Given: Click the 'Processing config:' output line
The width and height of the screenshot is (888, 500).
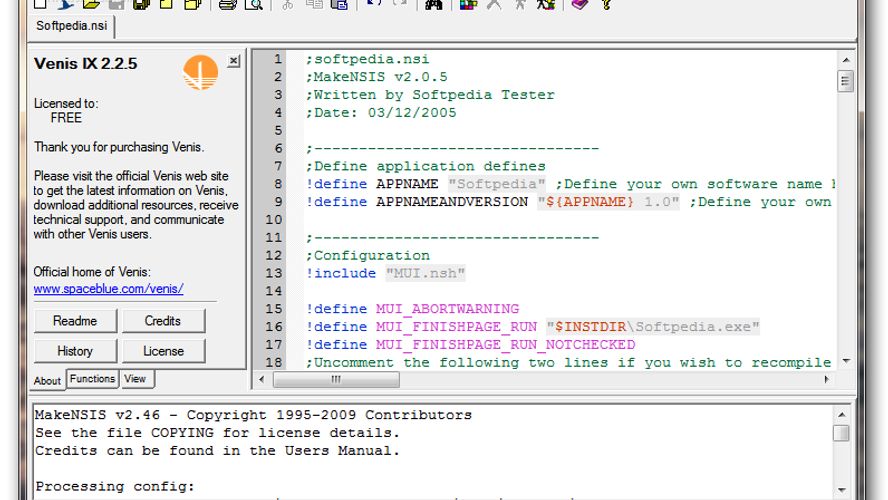Looking at the screenshot, I should point(115,486).
